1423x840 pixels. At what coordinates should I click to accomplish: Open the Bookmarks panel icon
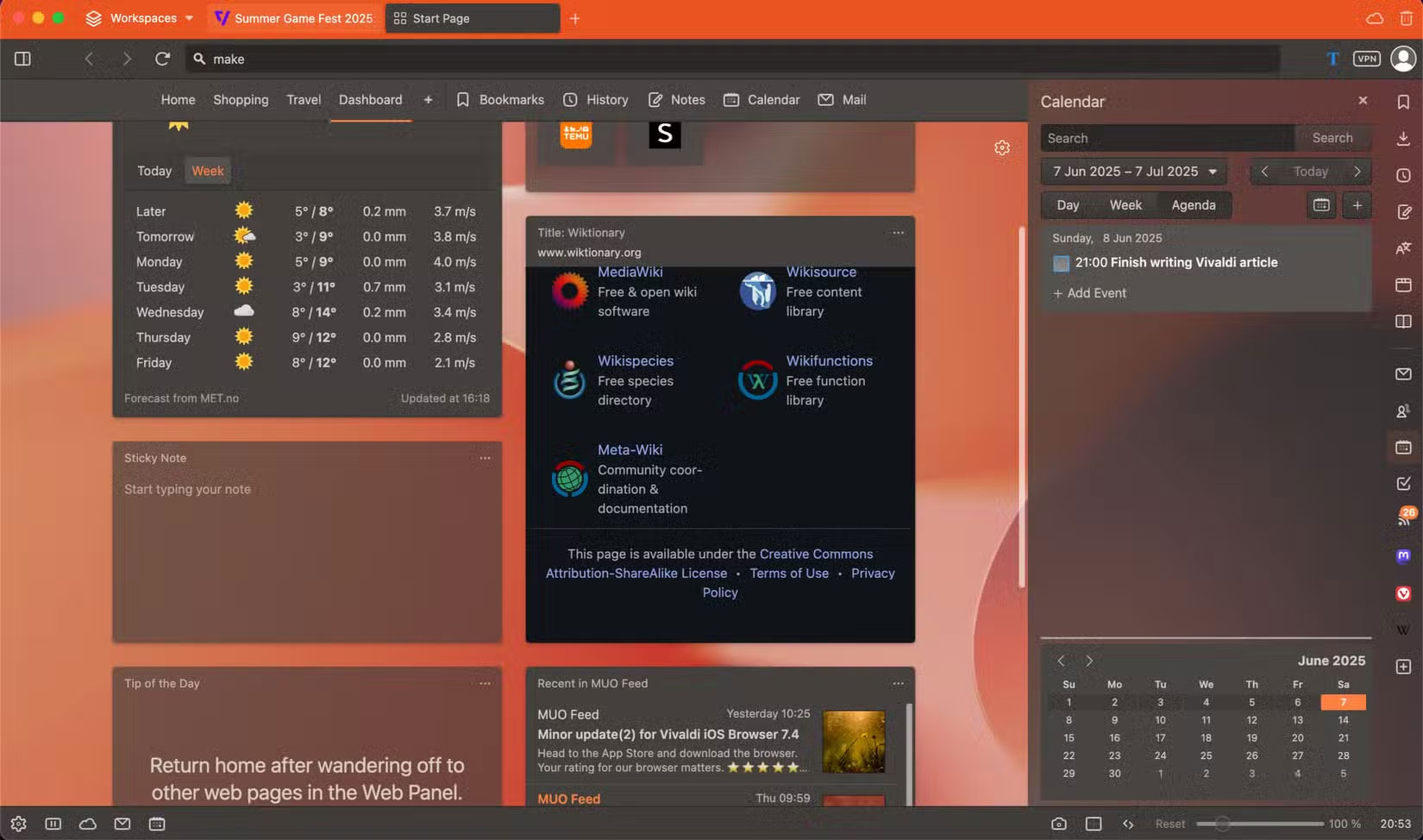[1404, 102]
